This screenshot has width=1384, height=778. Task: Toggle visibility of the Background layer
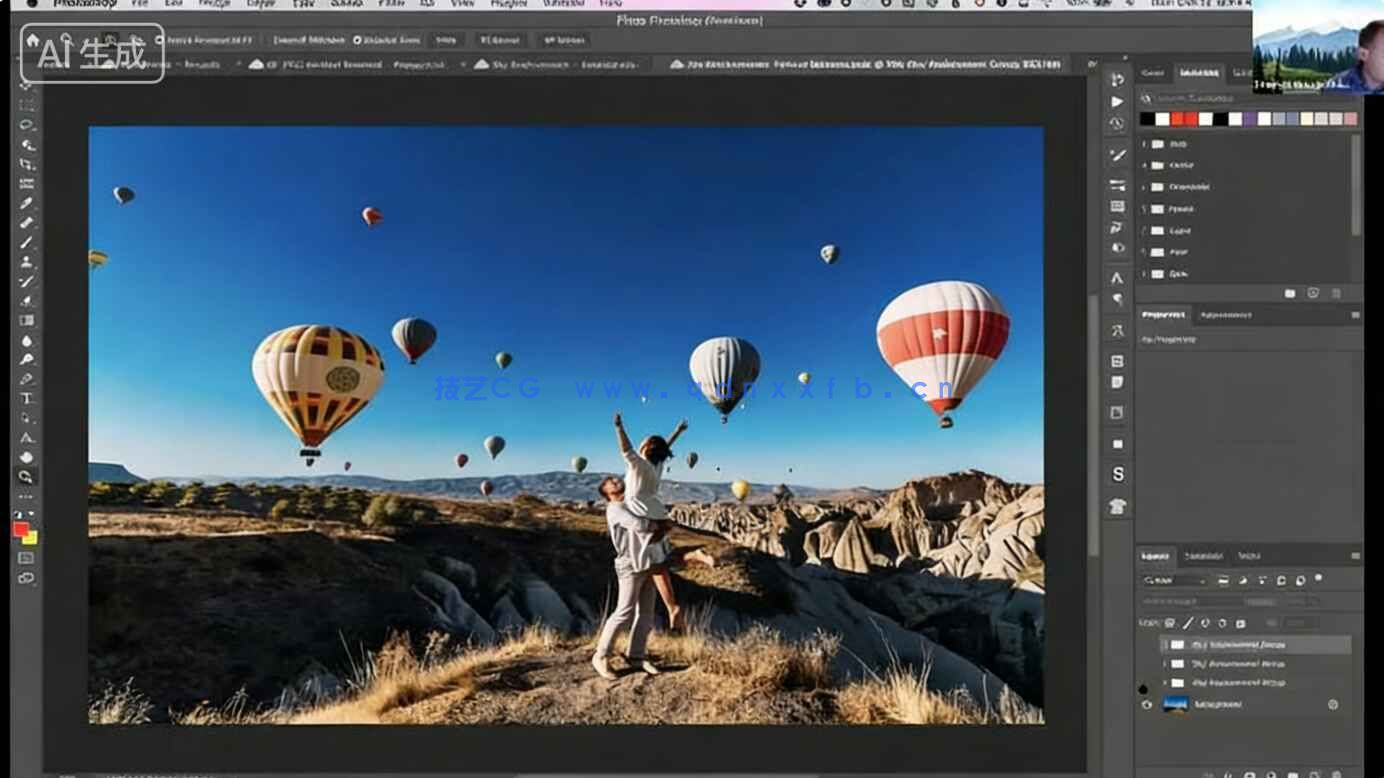[1146, 704]
